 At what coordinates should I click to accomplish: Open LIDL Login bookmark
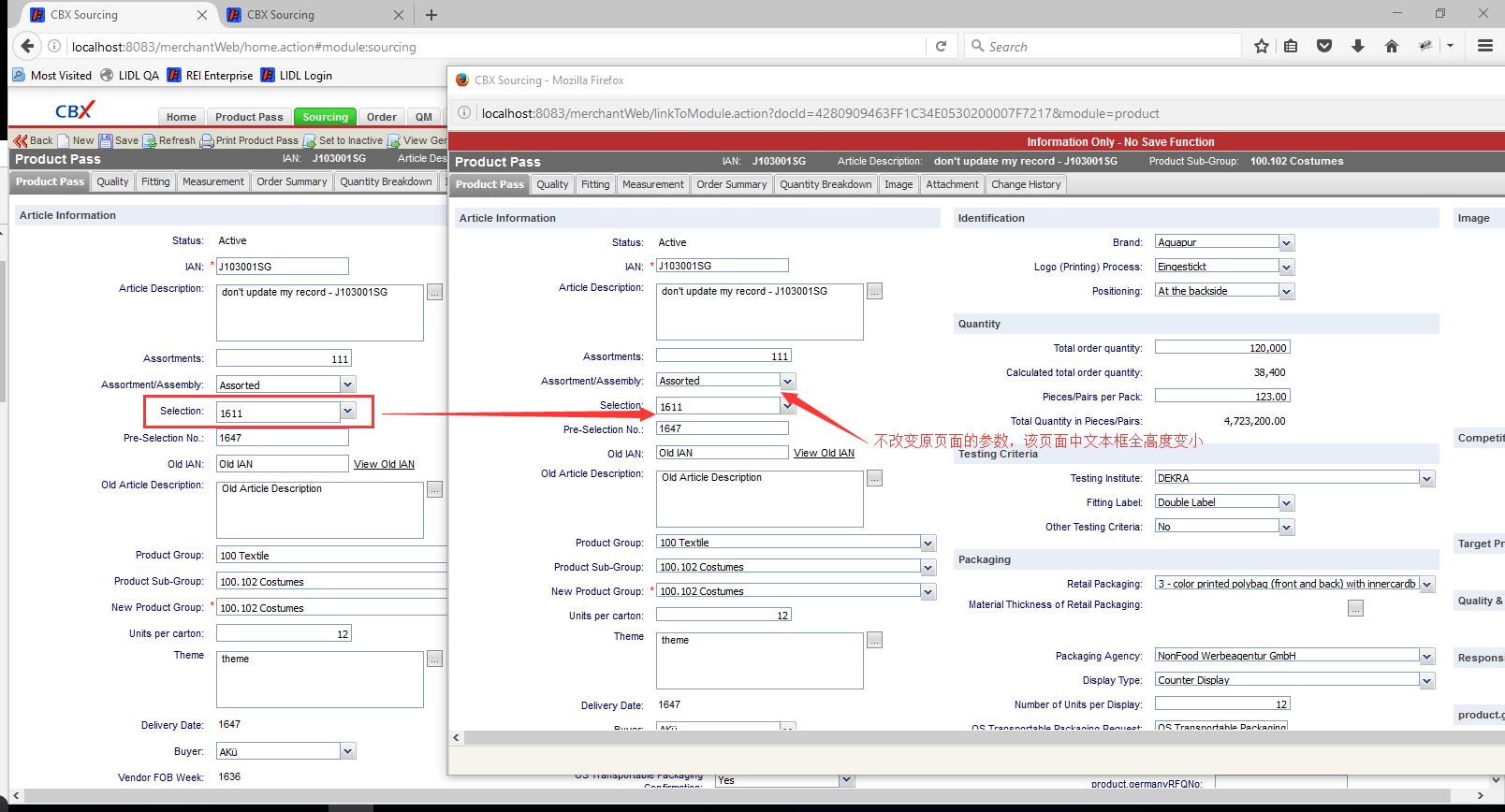(x=297, y=76)
